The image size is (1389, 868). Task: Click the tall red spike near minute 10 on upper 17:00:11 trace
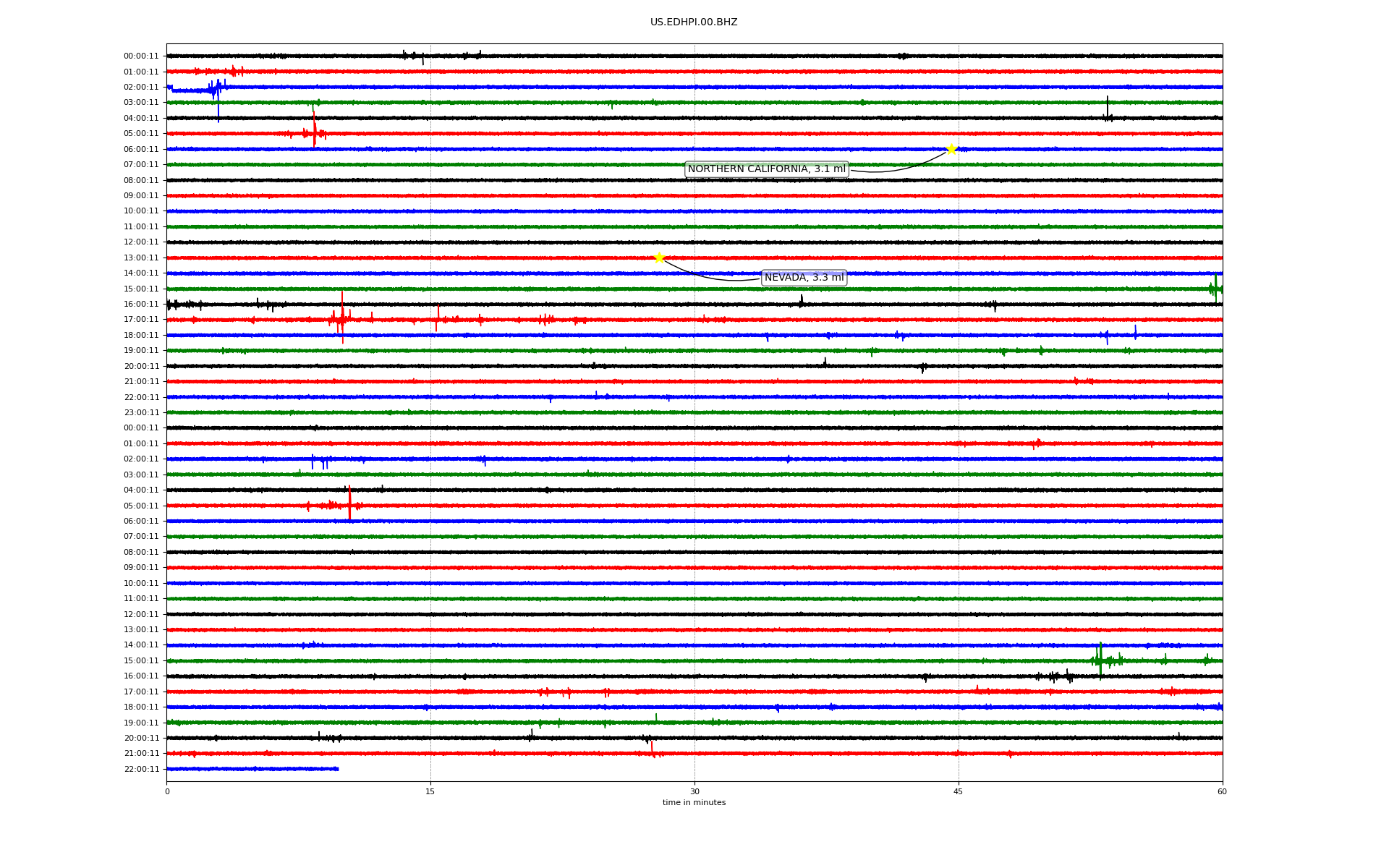[342, 311]
